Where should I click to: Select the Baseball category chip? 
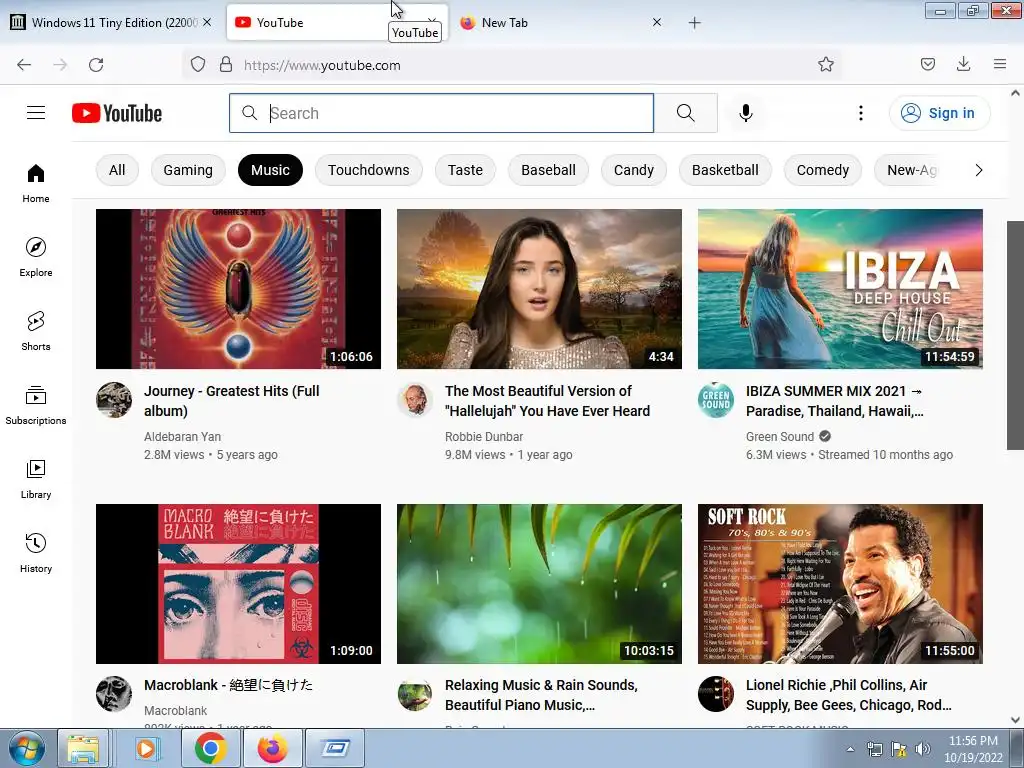tap(549, 170)
